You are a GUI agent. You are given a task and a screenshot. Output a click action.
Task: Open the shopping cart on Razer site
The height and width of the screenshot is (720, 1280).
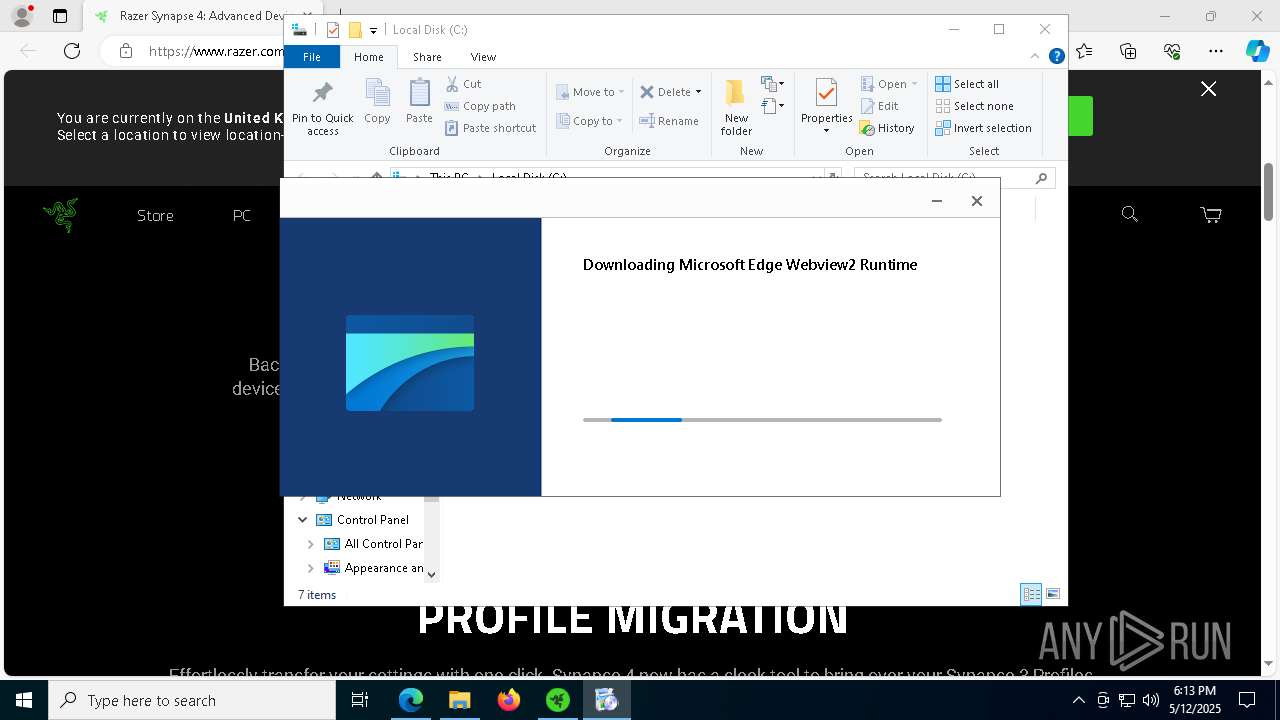click(1211, 214)
